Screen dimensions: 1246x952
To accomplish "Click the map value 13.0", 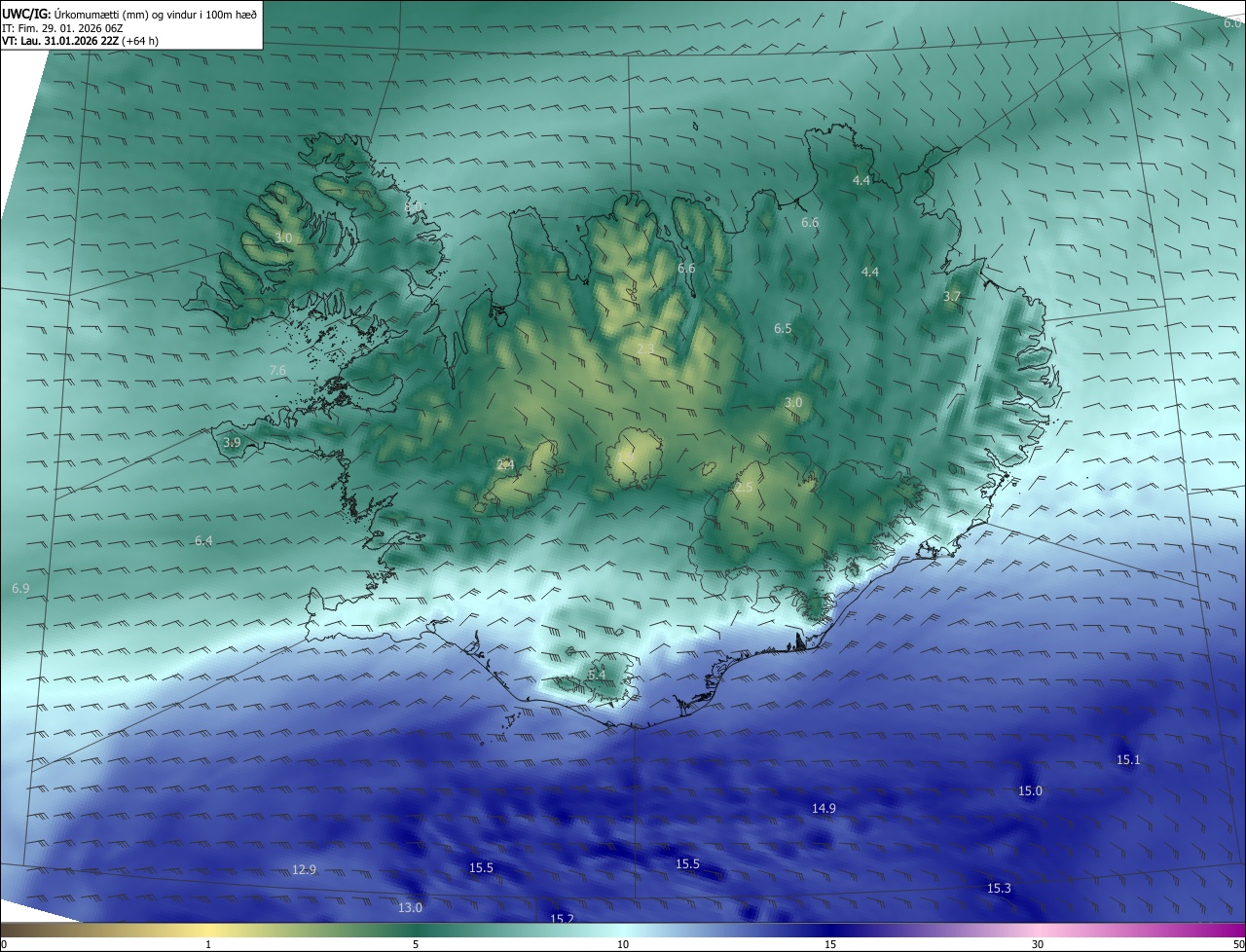I will coord(411,907).
